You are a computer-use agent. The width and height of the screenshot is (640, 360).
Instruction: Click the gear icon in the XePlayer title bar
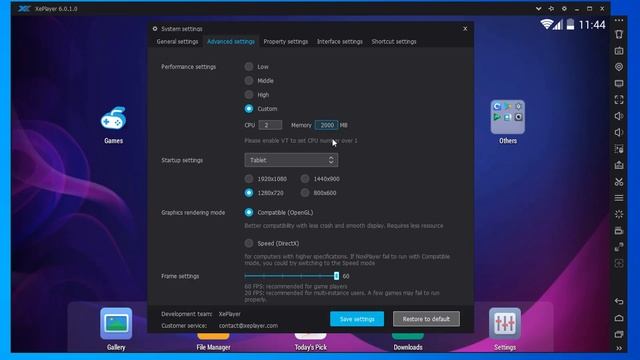(564, 9)
